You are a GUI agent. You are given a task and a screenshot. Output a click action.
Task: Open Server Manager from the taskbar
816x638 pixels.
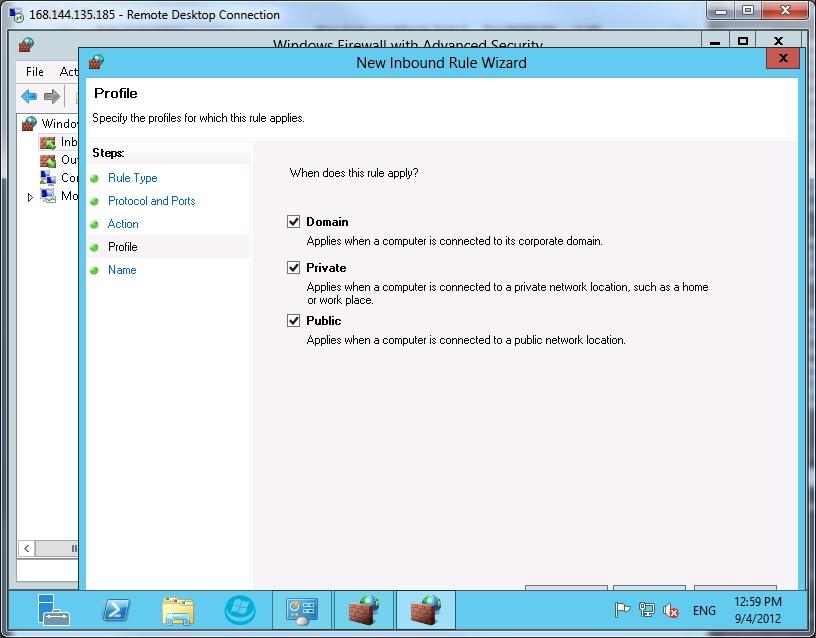pyautogui.click(x=54, y=609)
